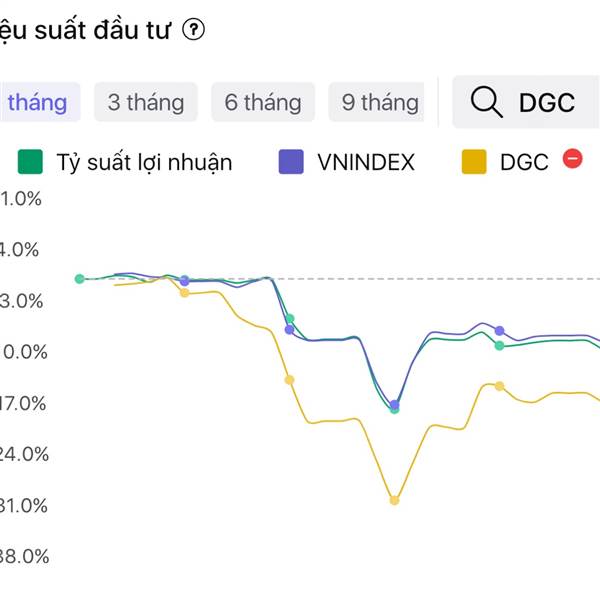The image size is (600, 600).
Task: Click the purple VNINDEX color swatch
Action: 291,162
